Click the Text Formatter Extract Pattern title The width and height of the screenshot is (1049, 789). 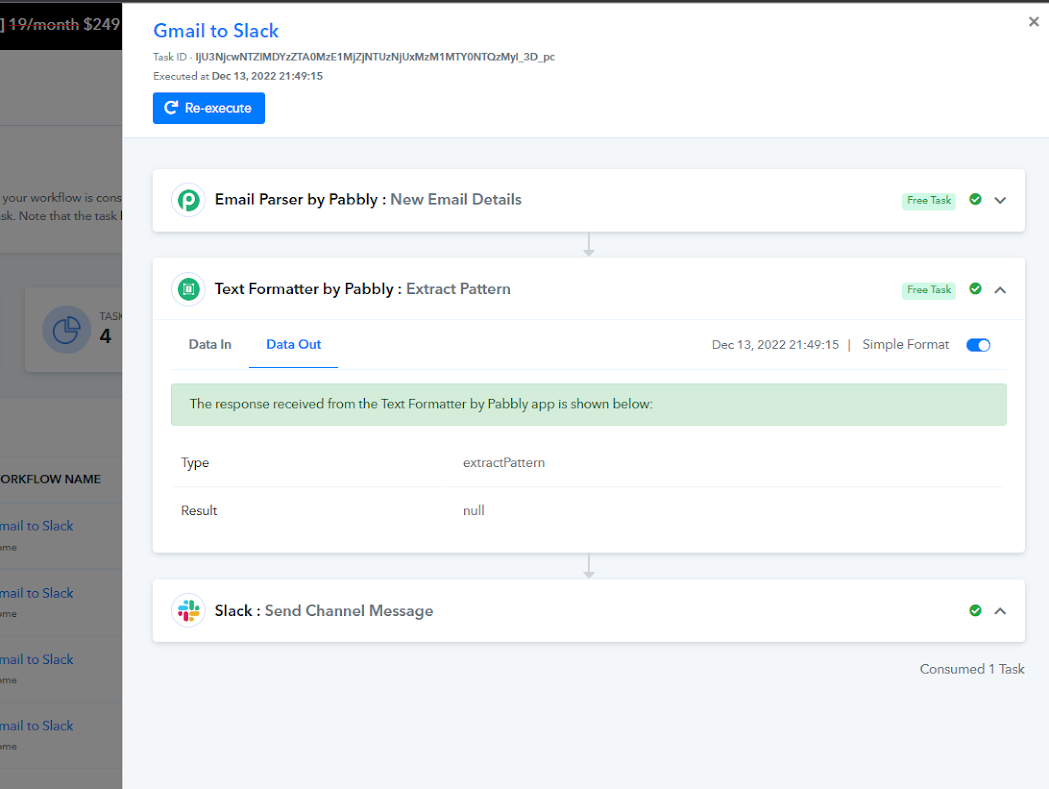pyautogui.click(x=363, y=289)
